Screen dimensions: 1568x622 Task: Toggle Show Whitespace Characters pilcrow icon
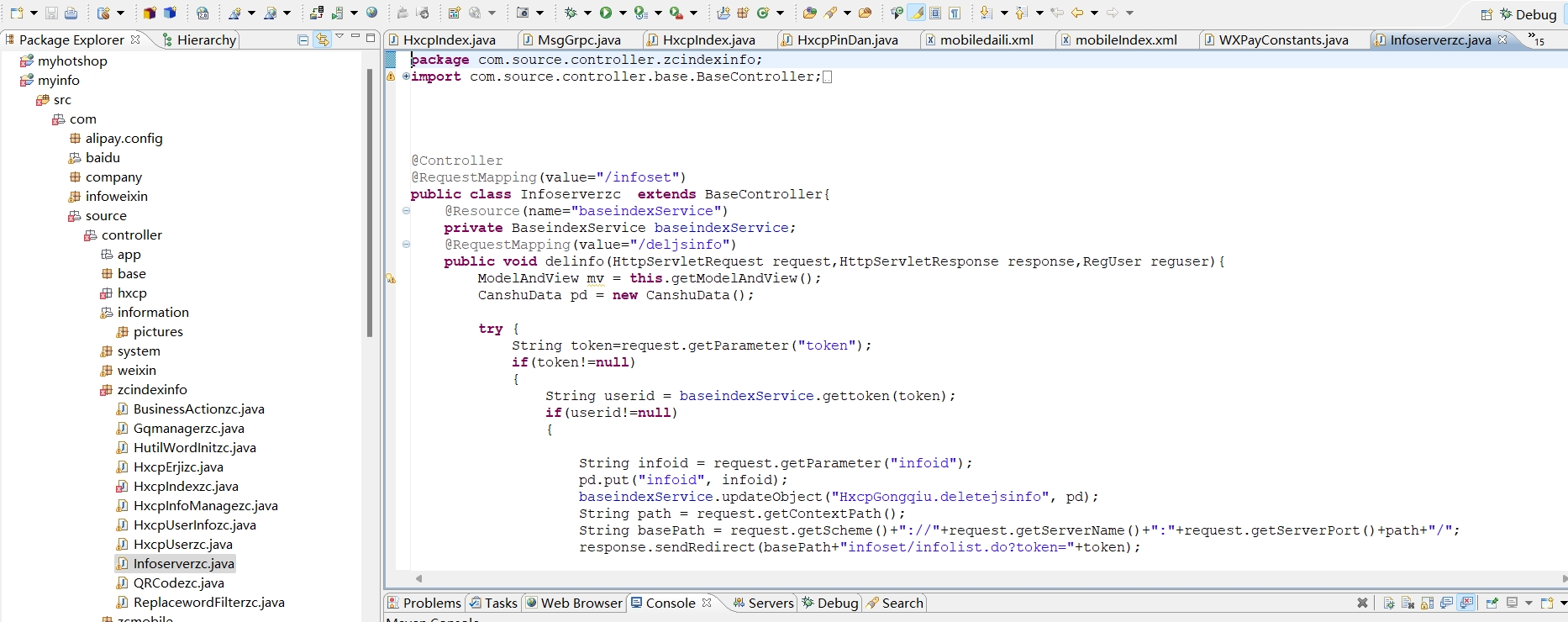pos(955,13)
